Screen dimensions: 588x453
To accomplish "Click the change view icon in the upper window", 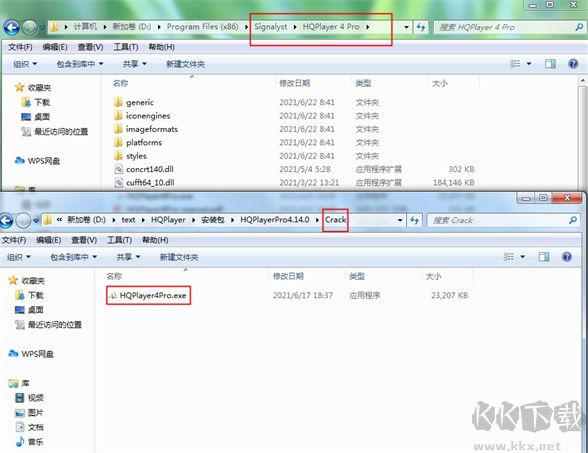I will coord(515,64).
